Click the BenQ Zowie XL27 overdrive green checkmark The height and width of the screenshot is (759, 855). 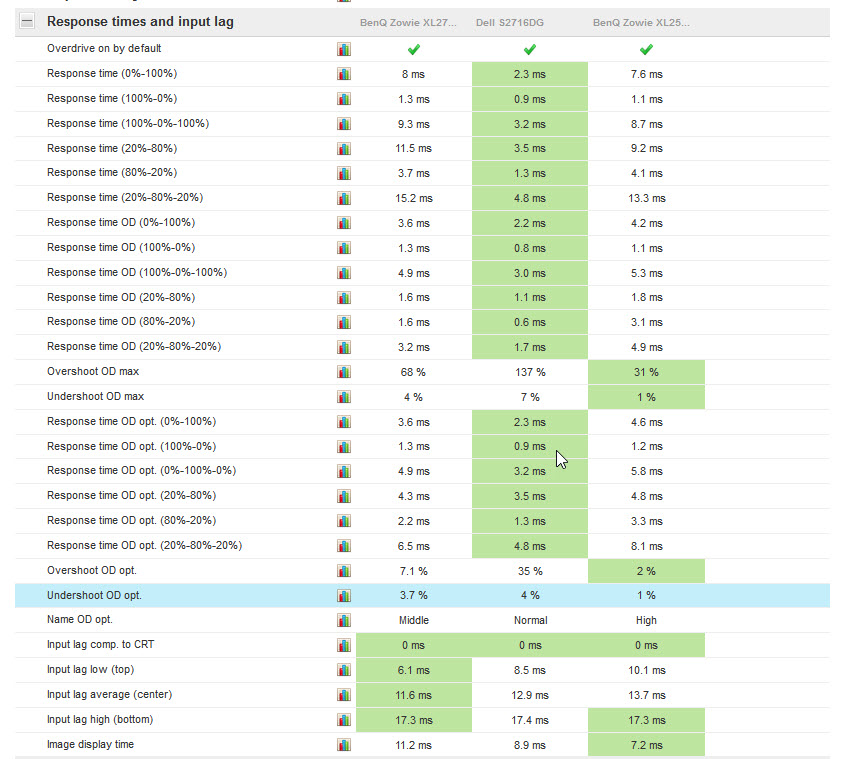414,50
